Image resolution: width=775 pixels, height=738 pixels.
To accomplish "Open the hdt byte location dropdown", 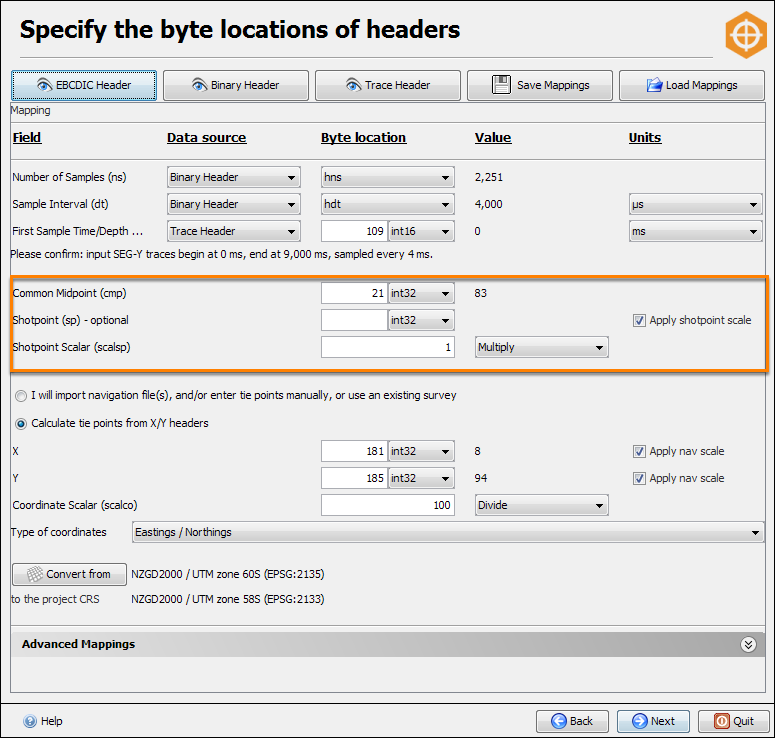I will click(388, 204).
